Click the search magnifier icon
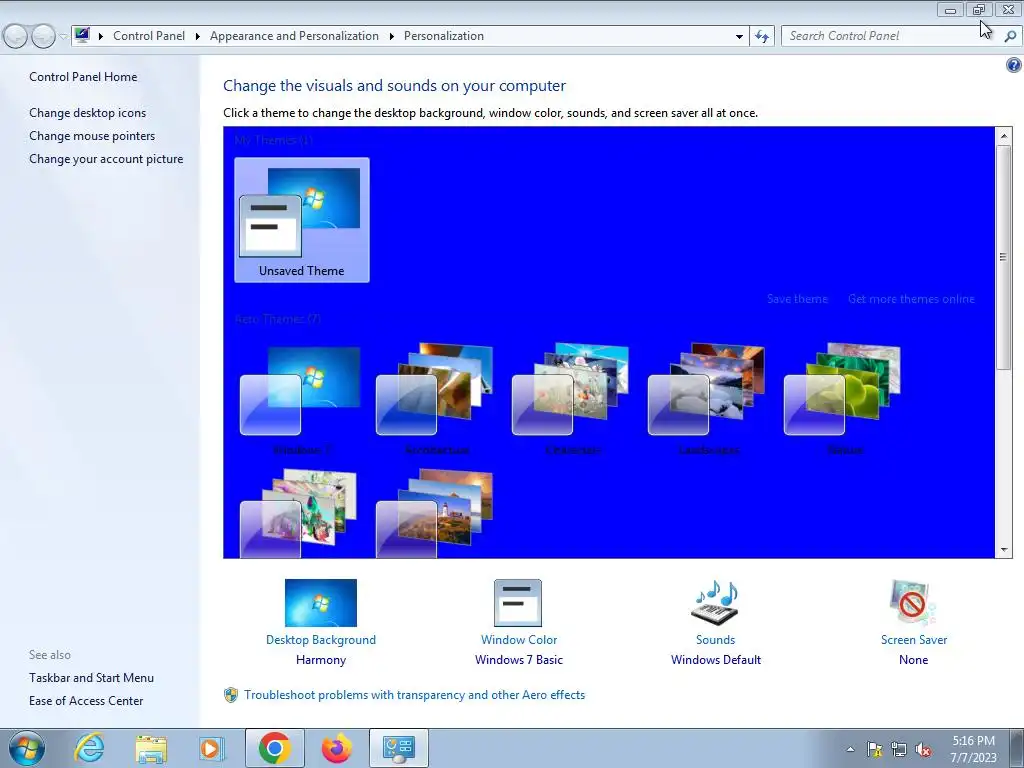Viewport: 1024px width, 768px height. pyautogui.click(x=1010, y=37)
